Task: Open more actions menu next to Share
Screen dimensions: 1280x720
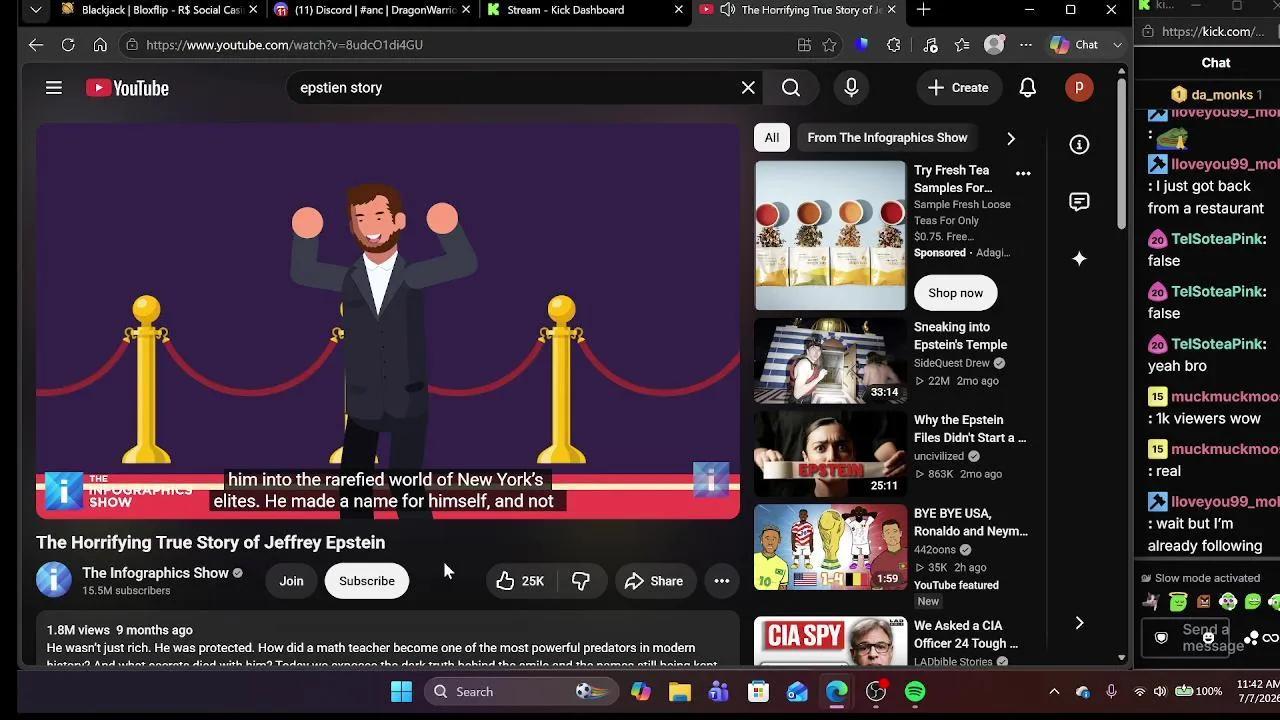Action: tap(722, 581)
